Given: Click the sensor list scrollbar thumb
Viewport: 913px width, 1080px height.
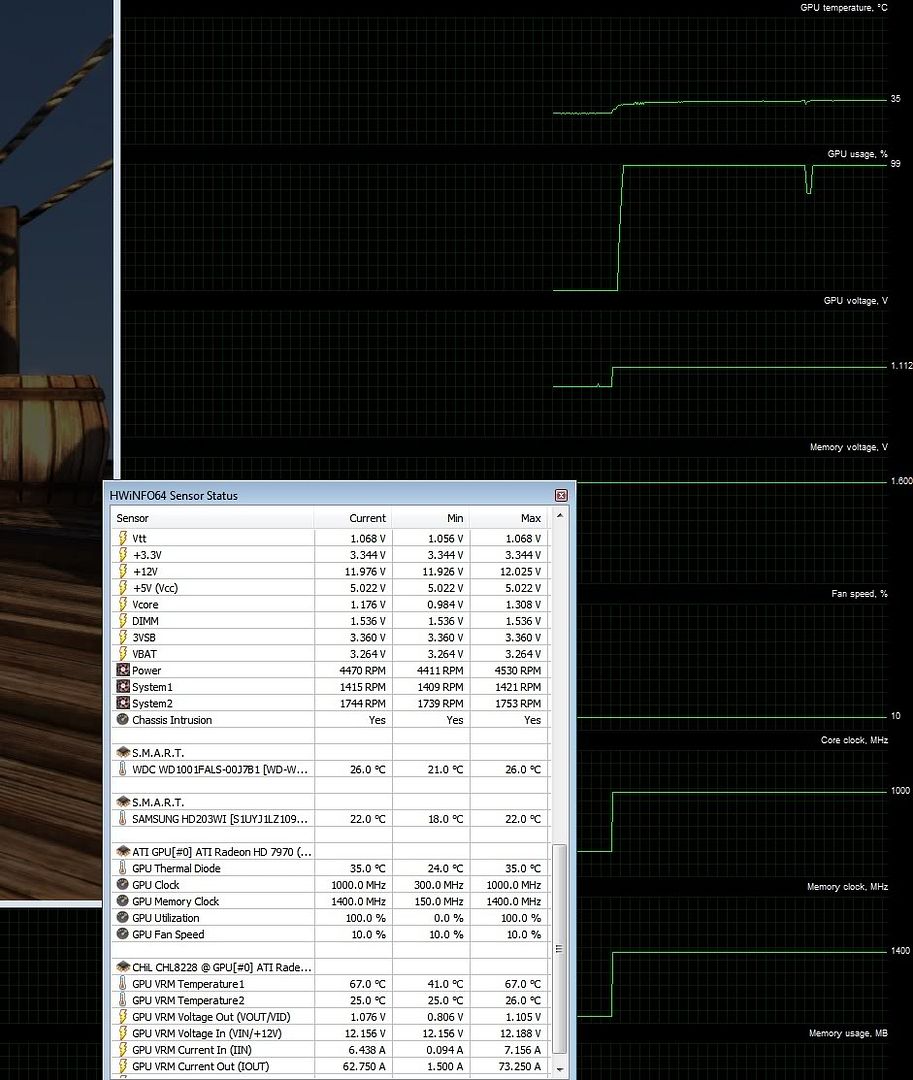Looking at the screenshot, I should 560,949.
